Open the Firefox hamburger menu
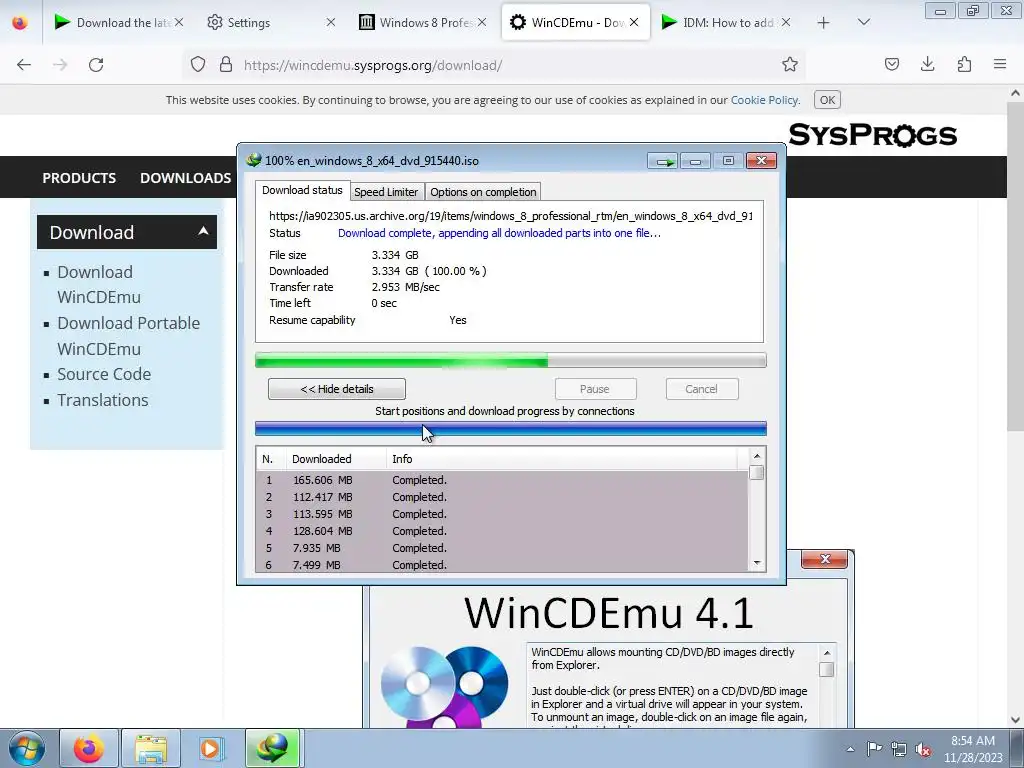Viewport: 1024px width, 768px height. click(1000, 65)
